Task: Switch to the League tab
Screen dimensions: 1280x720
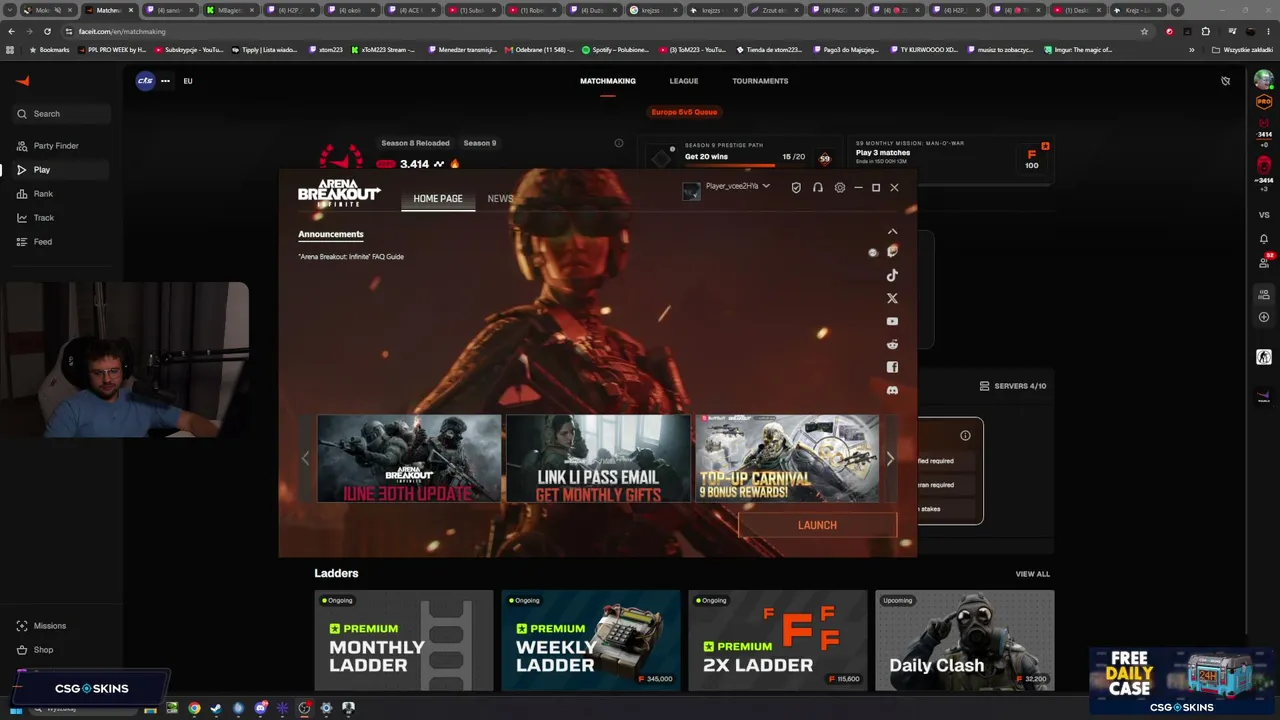Action: 684,81
